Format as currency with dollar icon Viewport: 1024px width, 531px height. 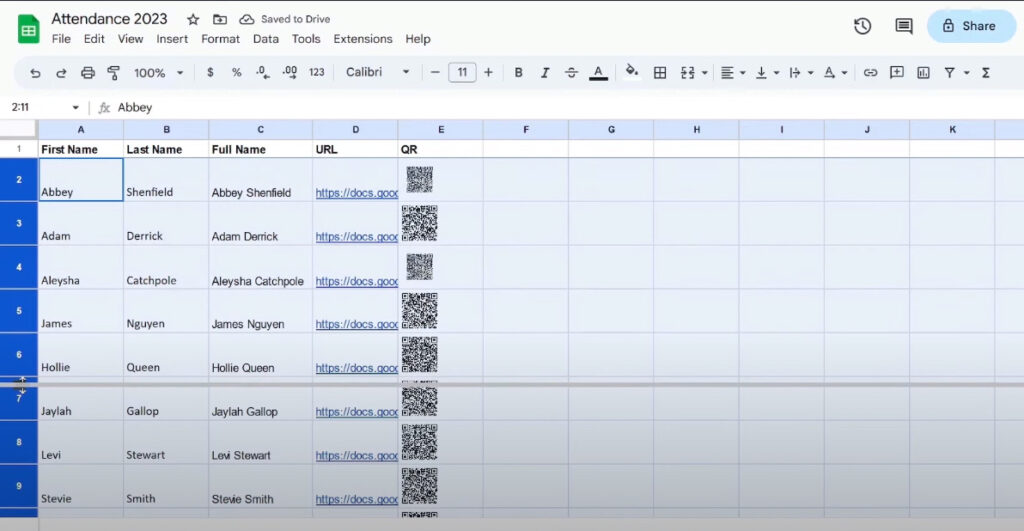(x=210, y=72)
